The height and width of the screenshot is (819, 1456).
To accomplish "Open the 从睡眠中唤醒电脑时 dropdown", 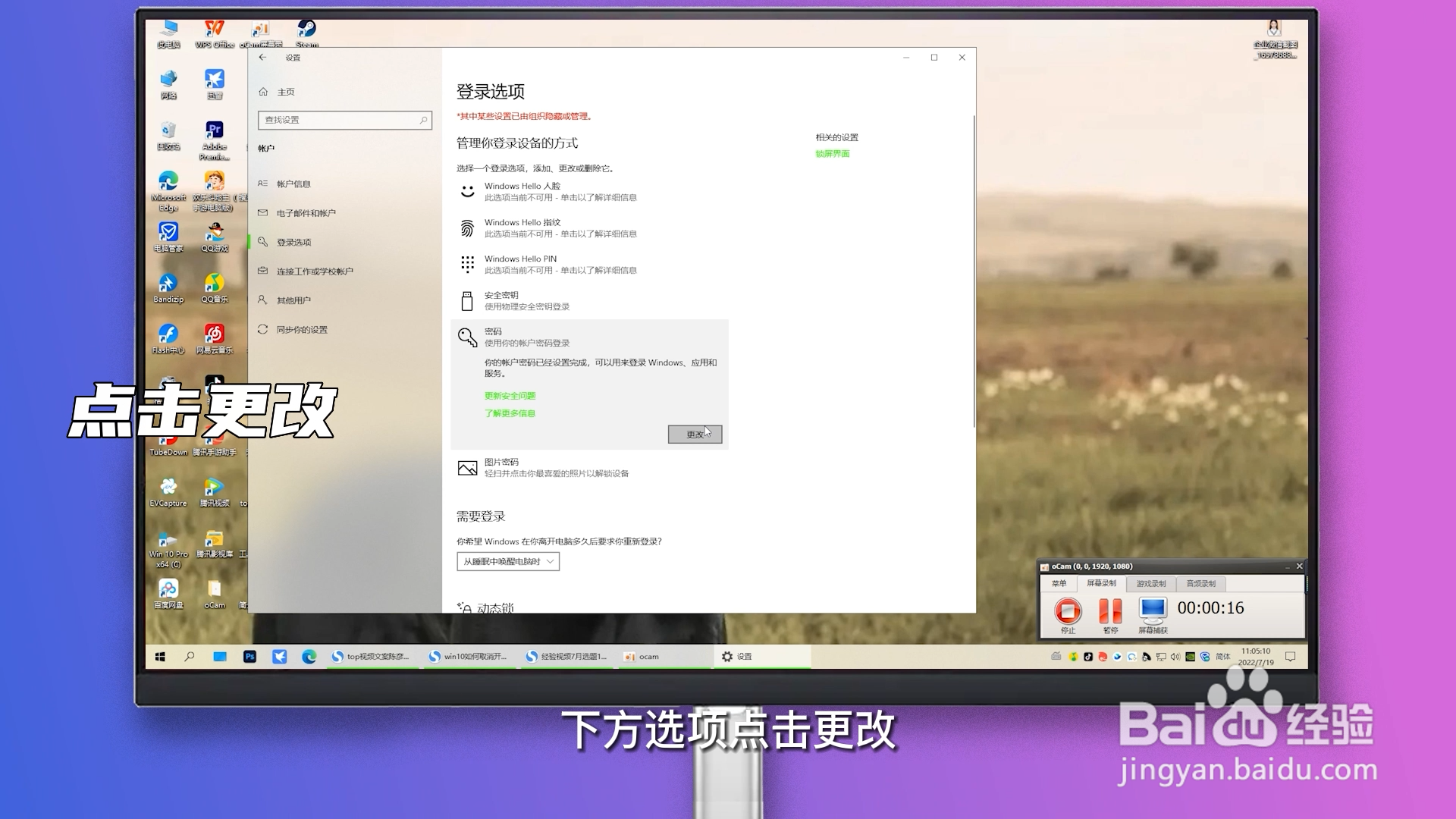I will click(507, 562).
